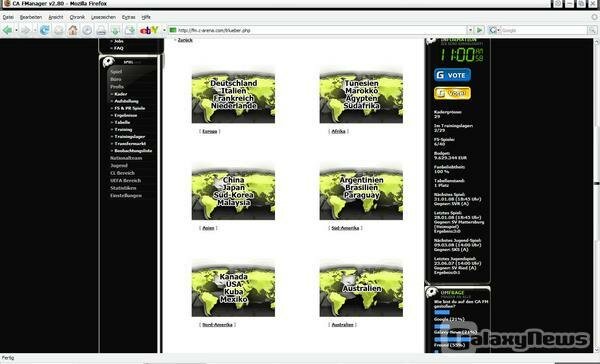Open the Nord-Amerika link
Image resolution: width=600 pixels, height=364 pixels.
pyautogui.click(x=217, y=325)
